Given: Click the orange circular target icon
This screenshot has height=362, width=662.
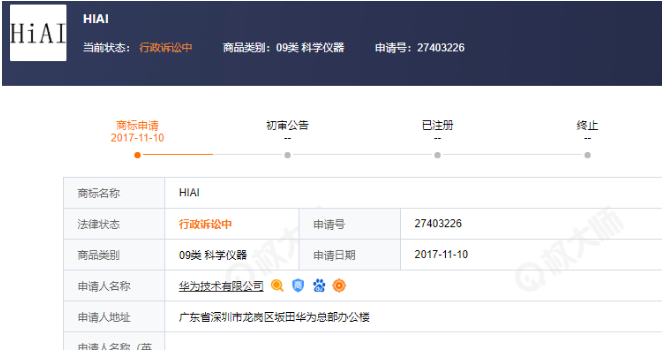Looking at the screenshot, I should coord(339,286).
